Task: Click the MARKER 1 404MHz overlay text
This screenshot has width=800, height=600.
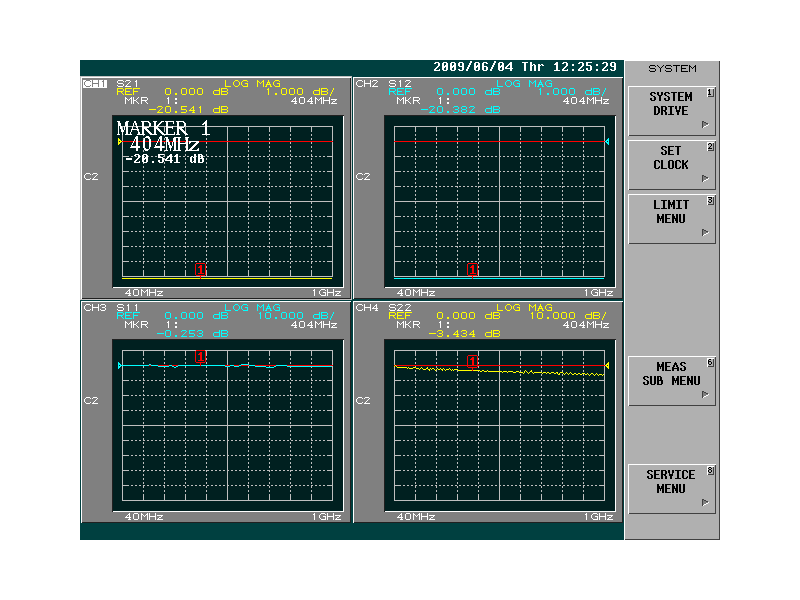Action: click(163, 136)
